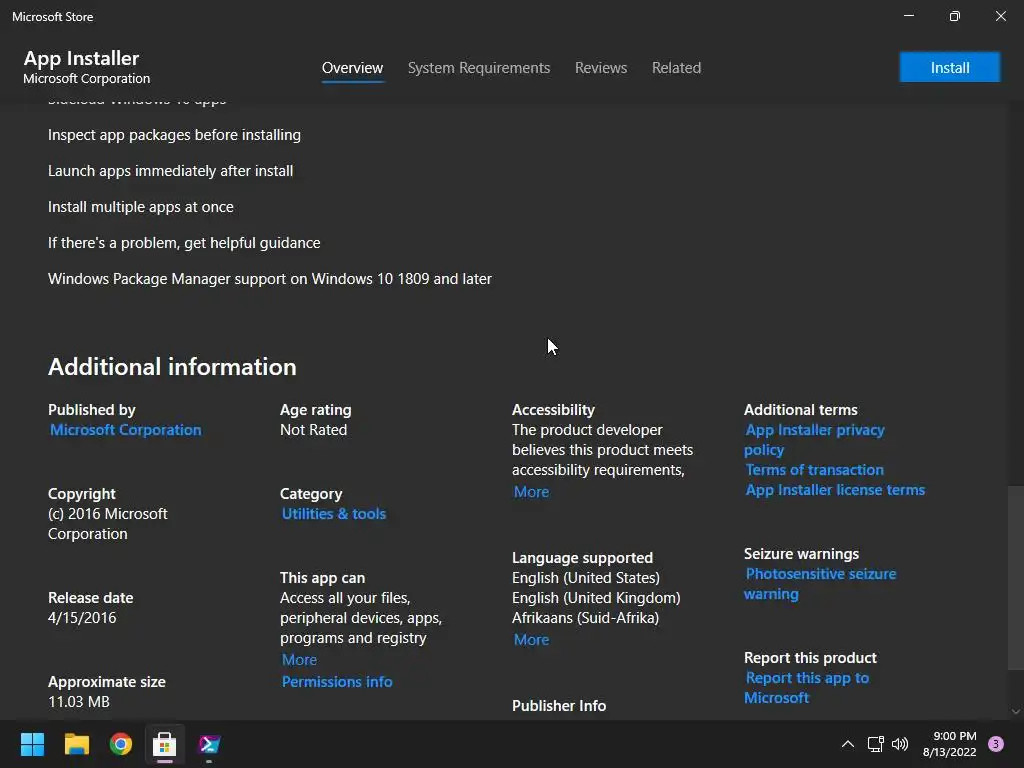Click the Permissions info link
Viewport: 1024px width, 768px height.
pos(337,682)
